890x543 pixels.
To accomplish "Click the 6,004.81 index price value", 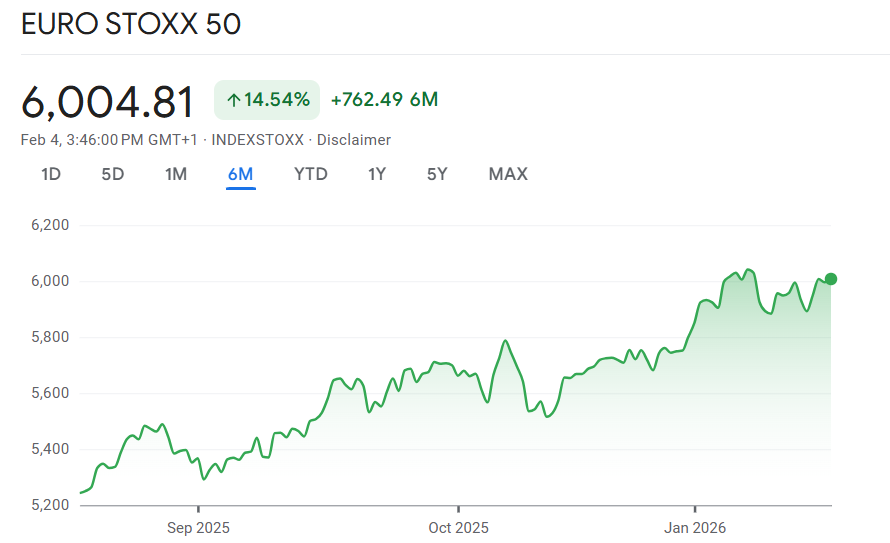I will 108,102.
